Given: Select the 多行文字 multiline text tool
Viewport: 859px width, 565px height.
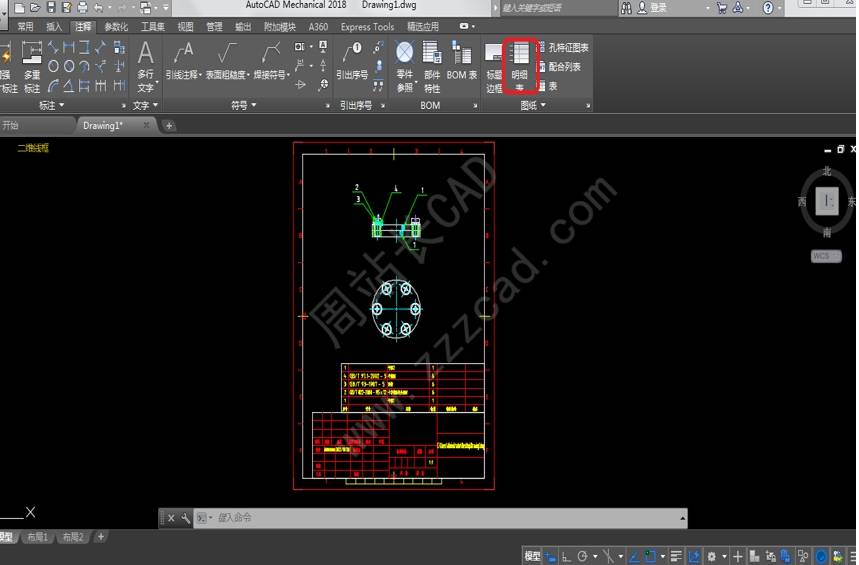Looking at the screenshot, I should coord(146,64).
